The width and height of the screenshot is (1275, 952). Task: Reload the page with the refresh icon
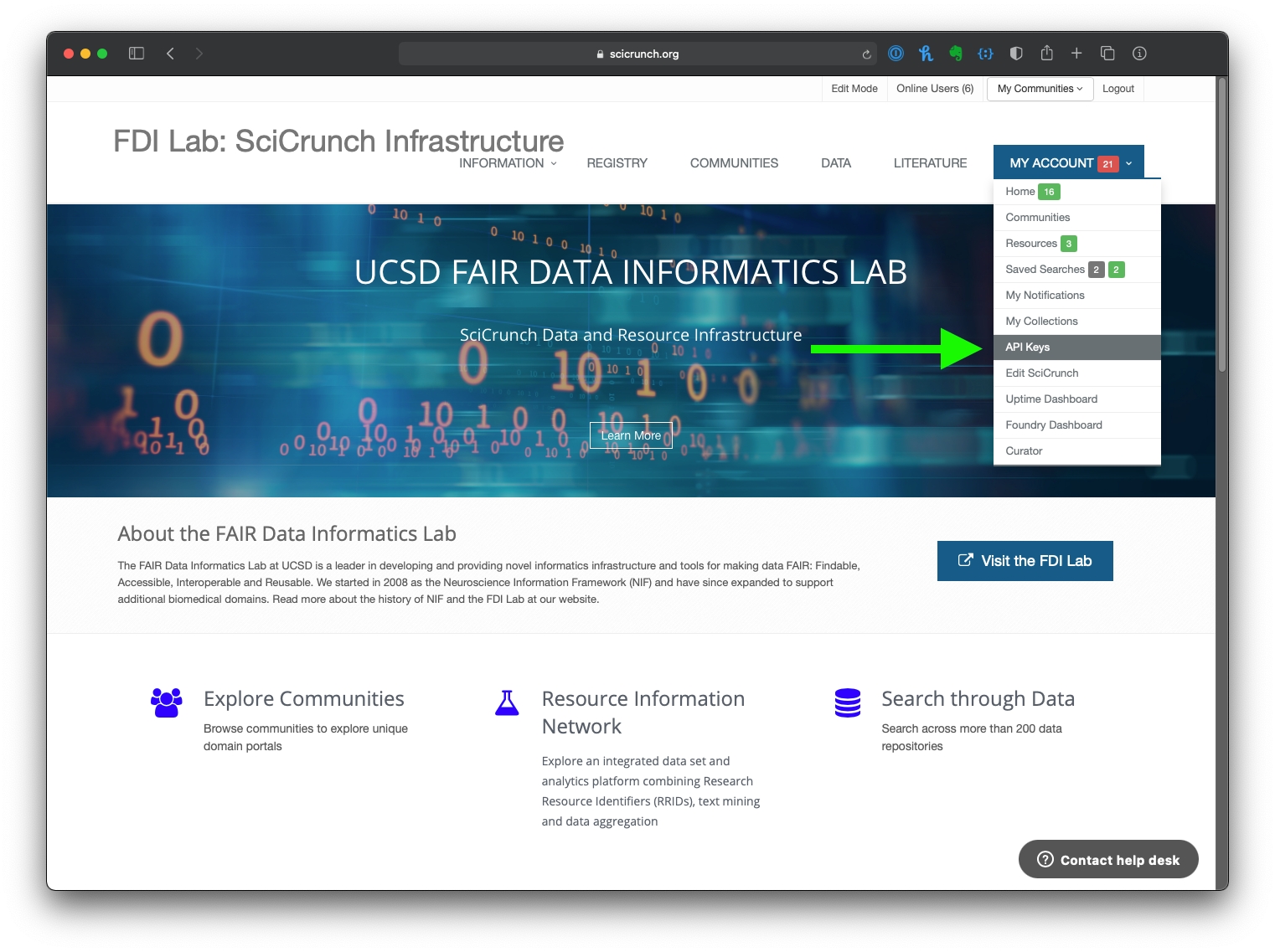[x=866, y=54]
